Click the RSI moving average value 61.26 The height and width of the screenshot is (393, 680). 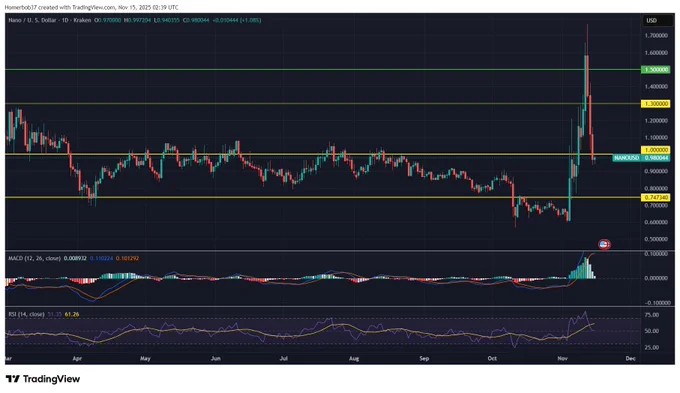point(72,314)
